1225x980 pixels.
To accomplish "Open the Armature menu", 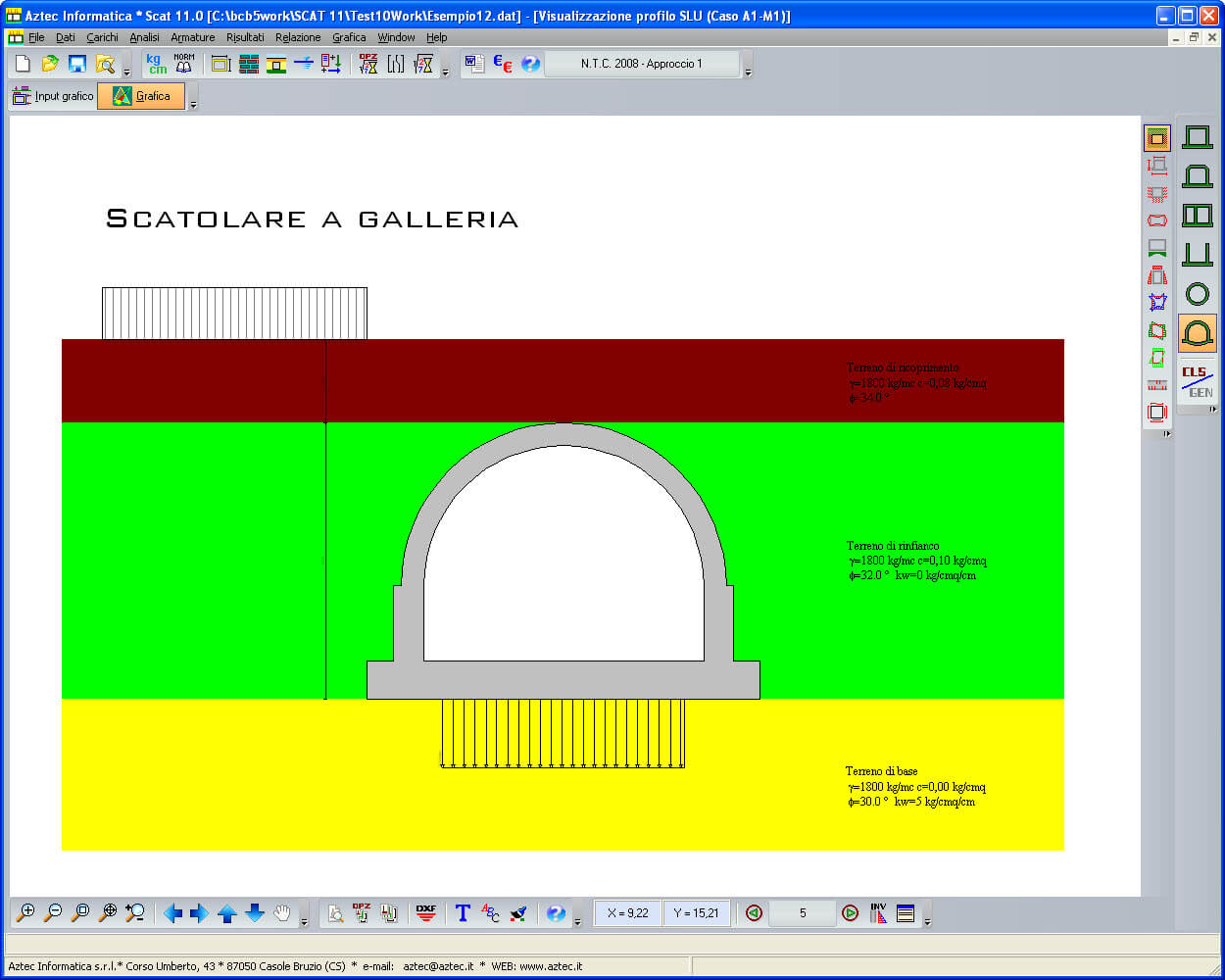I will pos(192,37).
